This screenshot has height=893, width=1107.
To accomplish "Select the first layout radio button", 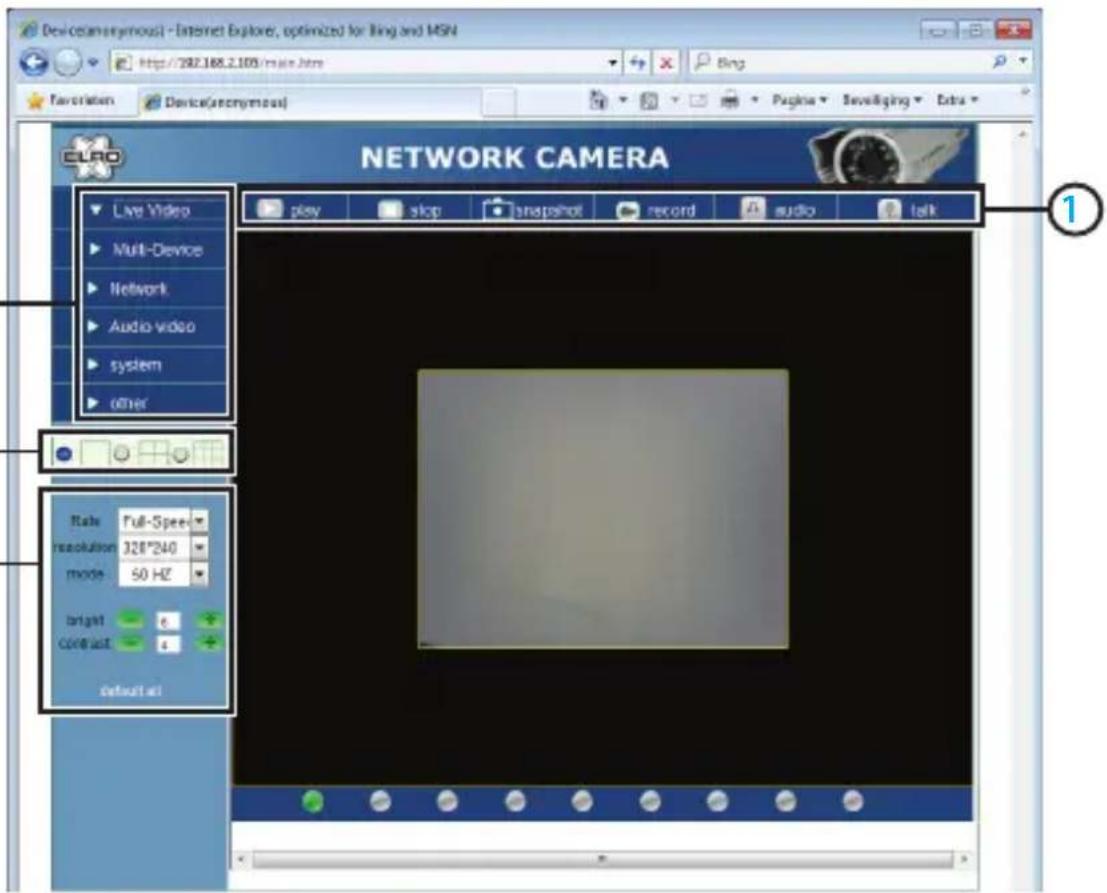I will (64, 454).
